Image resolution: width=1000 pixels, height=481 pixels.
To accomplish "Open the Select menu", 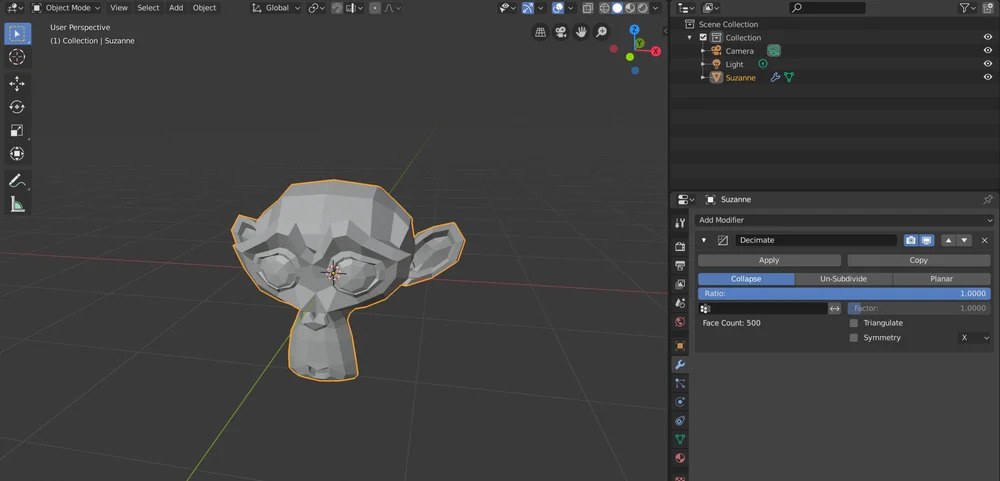I will [148, 8].
